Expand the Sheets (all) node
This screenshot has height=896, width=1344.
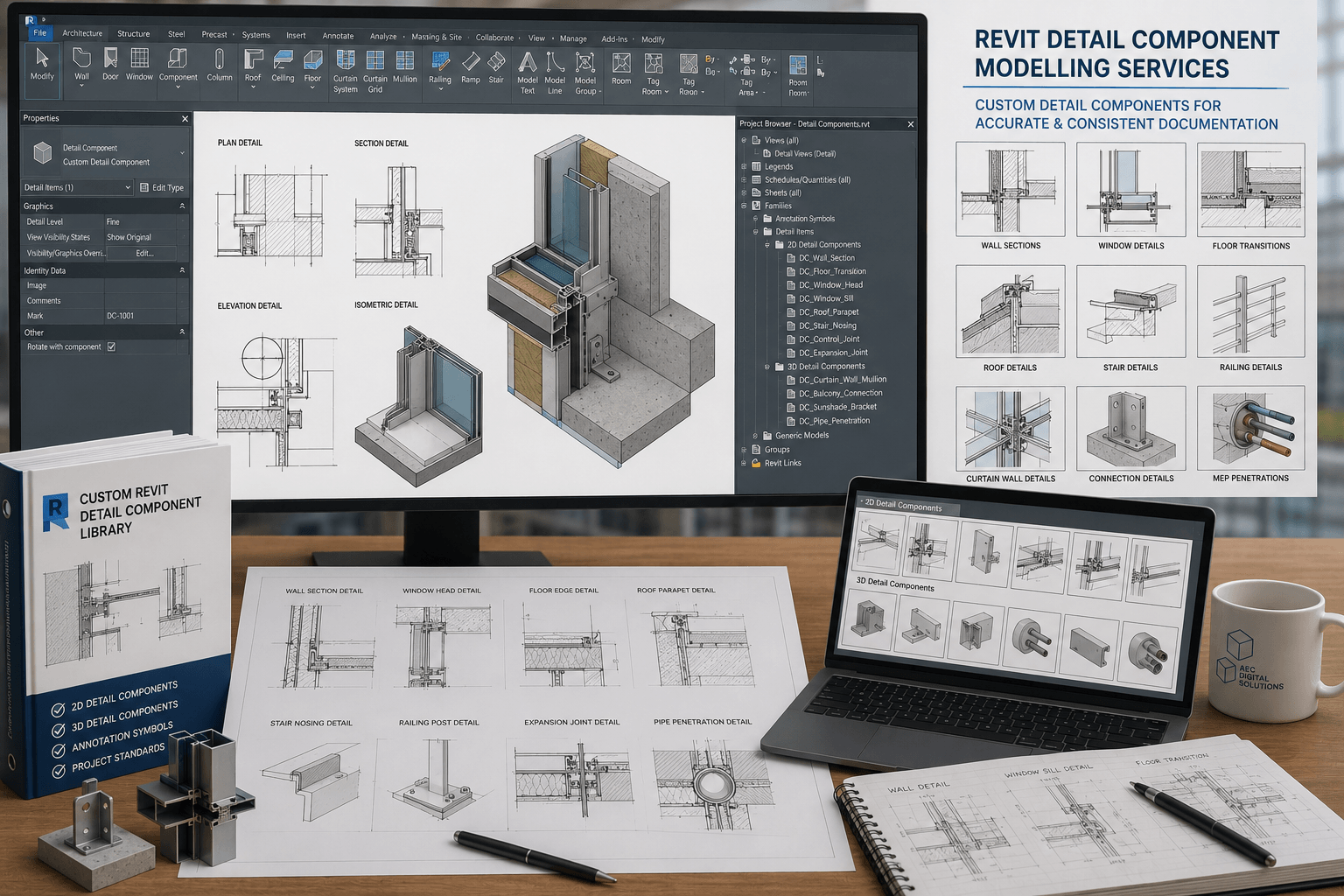(745, 192)
